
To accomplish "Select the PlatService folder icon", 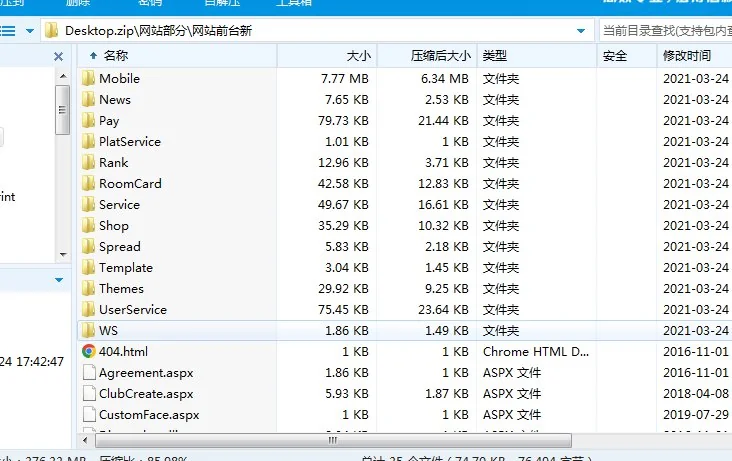I will pos(88,142).
